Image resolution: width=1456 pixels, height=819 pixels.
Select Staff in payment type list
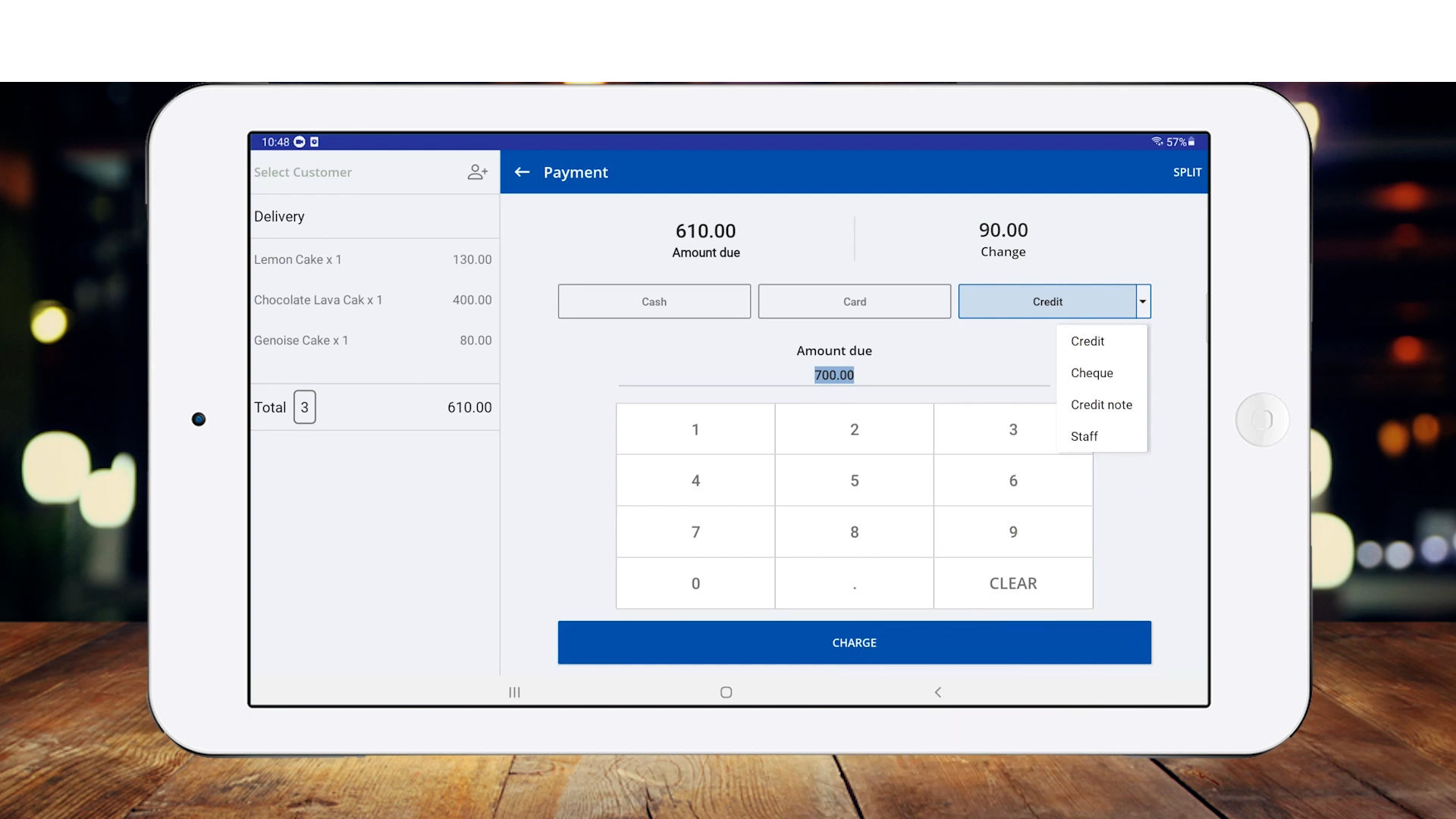pos(1084,437)
